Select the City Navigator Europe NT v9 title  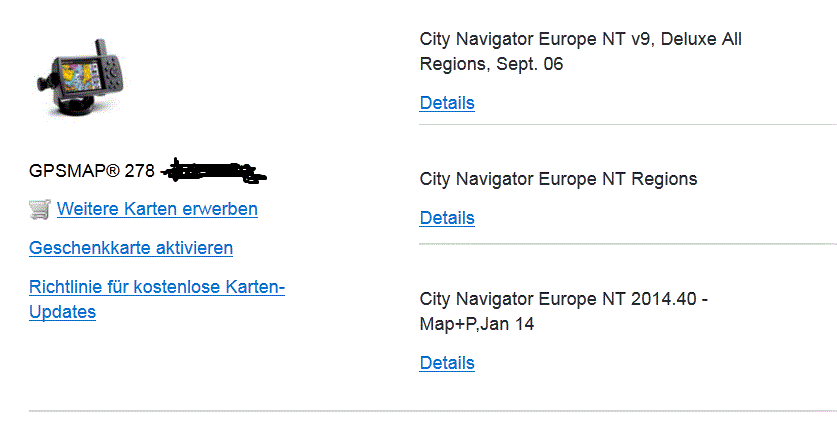pyautogui.click(x=580, y=40)
